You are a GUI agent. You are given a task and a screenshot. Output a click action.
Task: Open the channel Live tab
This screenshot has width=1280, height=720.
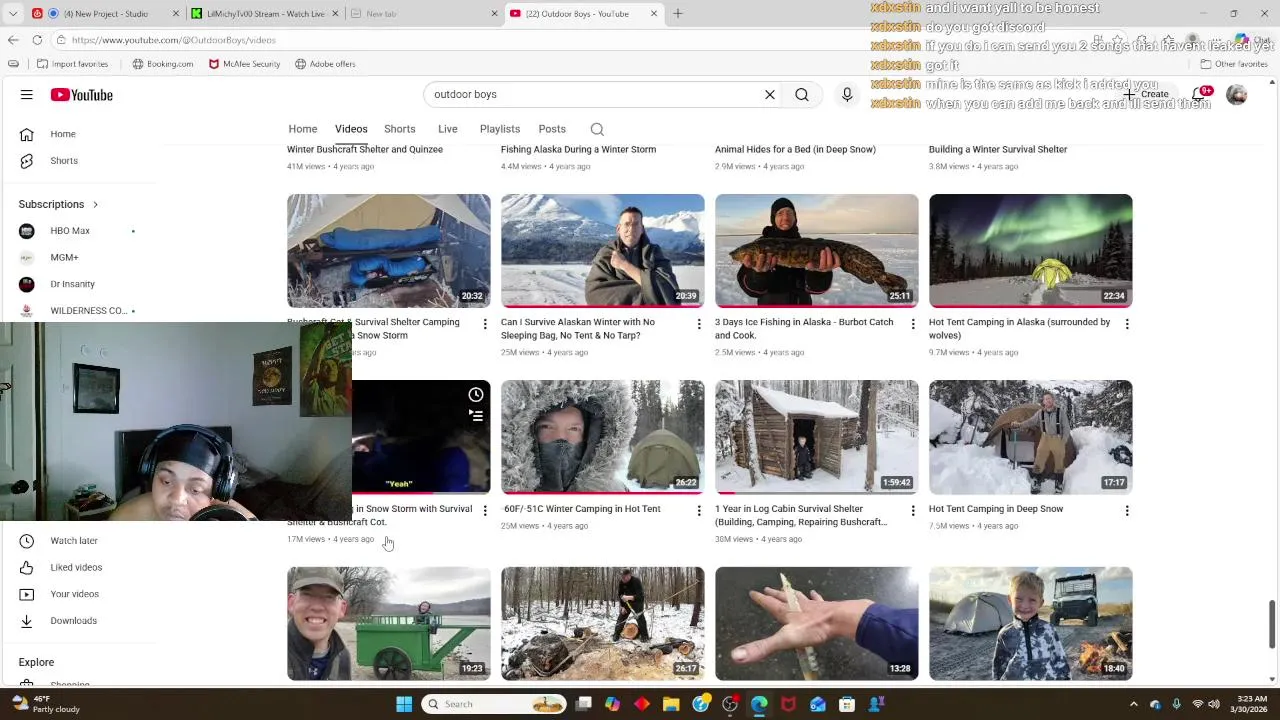click(448, 129)
